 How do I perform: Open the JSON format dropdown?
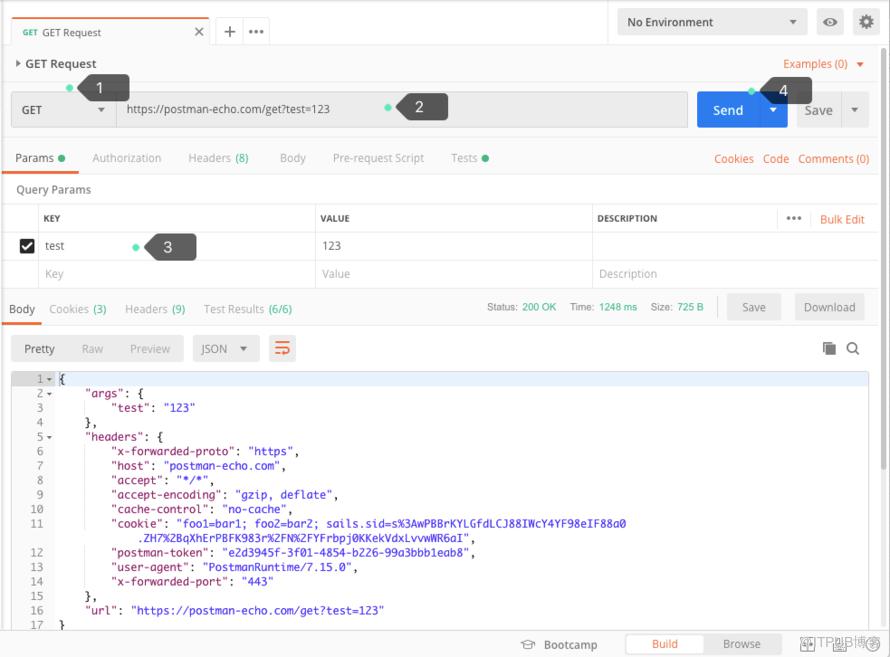(226, 348)
